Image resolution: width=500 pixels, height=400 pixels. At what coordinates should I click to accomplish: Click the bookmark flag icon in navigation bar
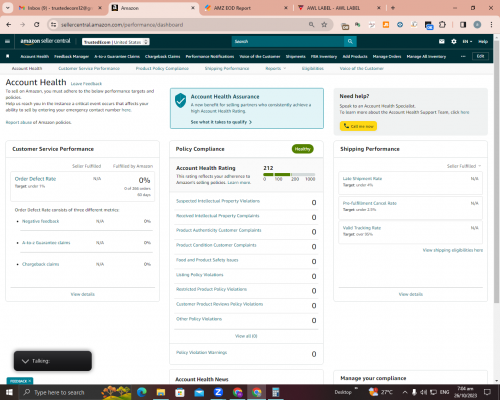click(8, 56)
